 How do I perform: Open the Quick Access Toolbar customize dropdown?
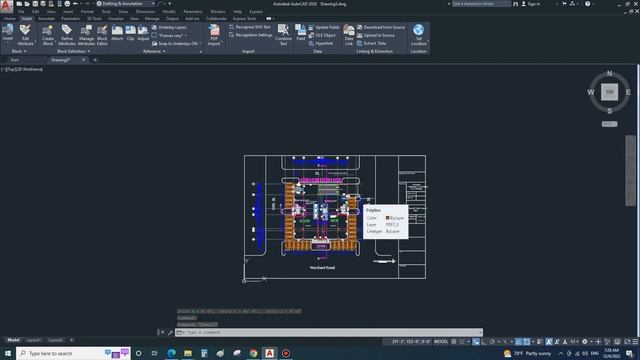(x=170, y=4)
